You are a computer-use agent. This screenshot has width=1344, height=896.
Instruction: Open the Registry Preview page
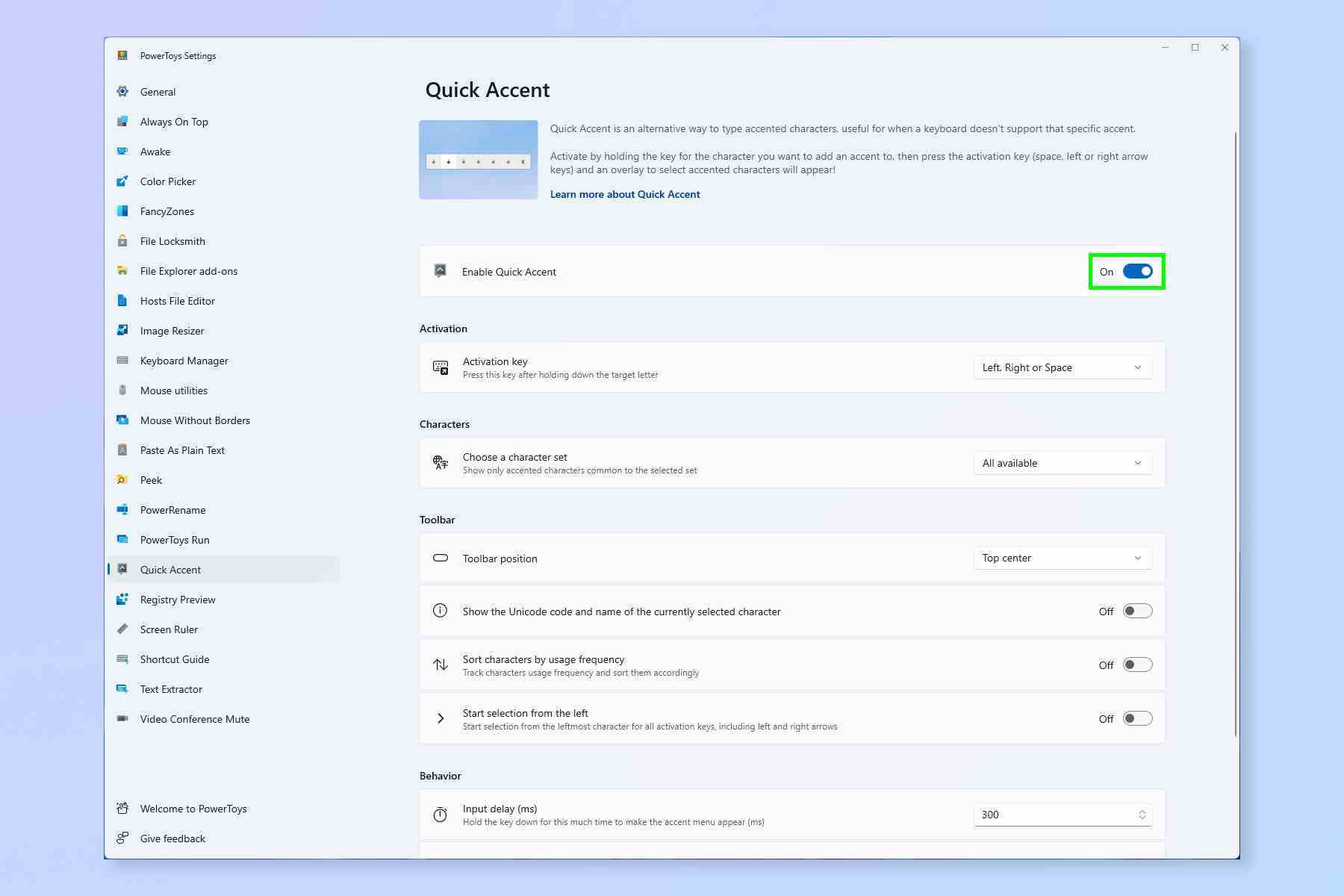pyautogui.click(x=224, y=600)
